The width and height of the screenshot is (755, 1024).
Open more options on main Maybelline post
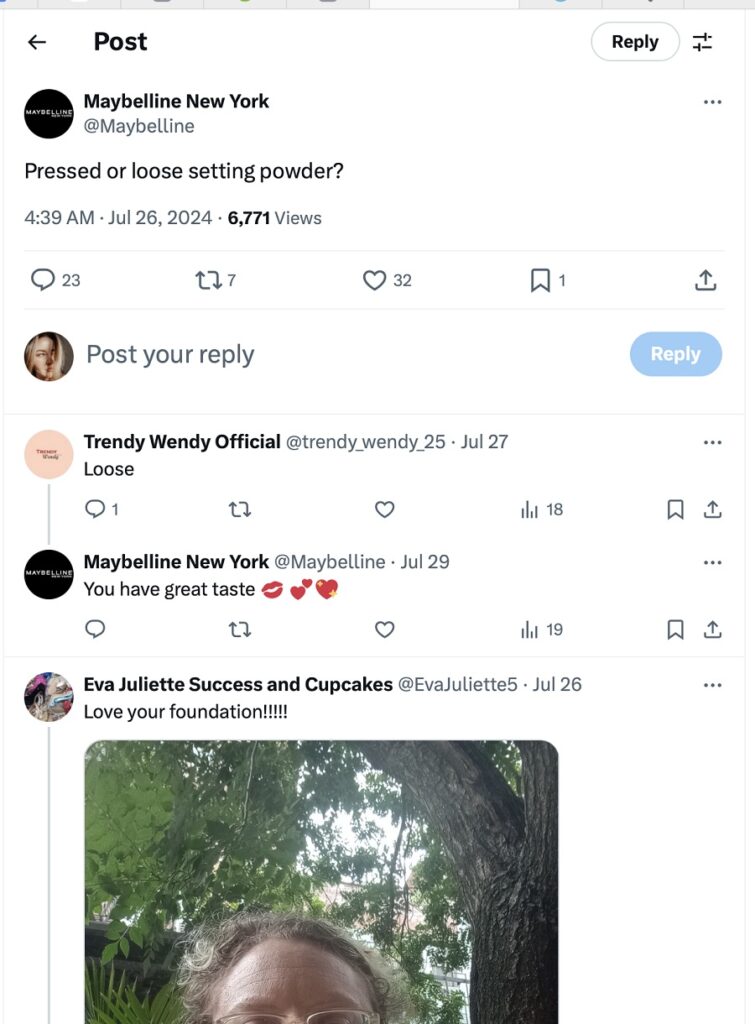click(x=712, y=102)
